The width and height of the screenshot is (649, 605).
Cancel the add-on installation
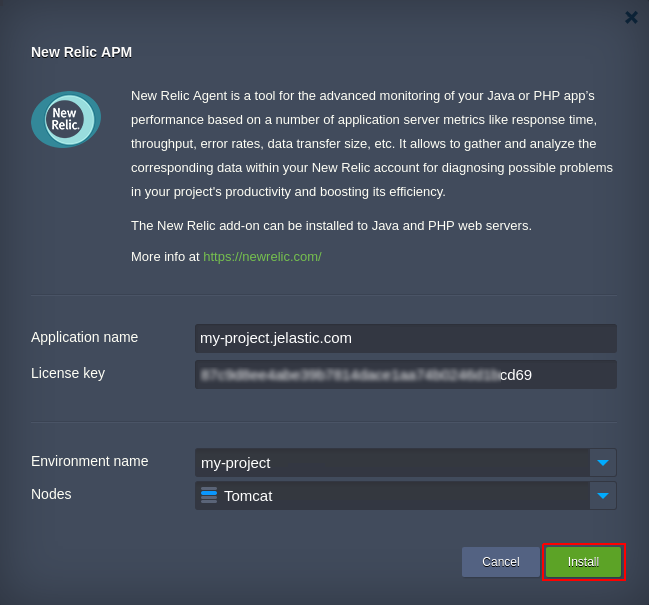(501, 562)
